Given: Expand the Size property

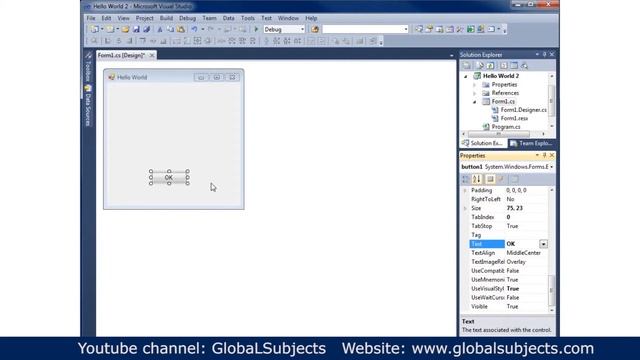Looking at the screenshot, I should [x=465, y=209].
